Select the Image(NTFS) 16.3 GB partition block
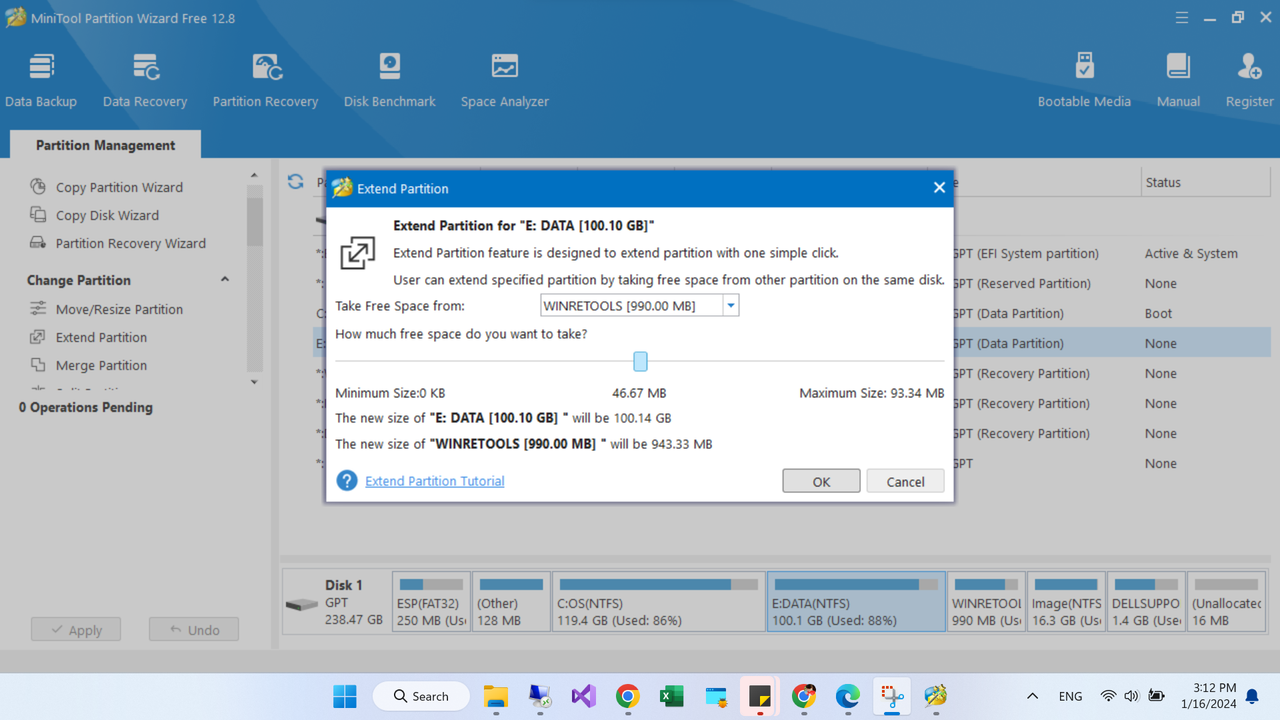1280x720 pixels. (1066, 601)
